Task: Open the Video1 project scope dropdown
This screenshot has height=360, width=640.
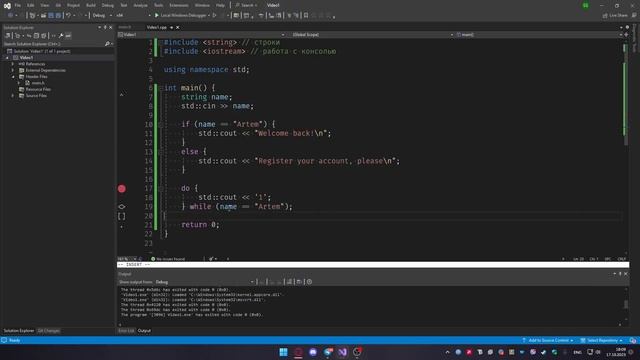Action: click(202, 35)
